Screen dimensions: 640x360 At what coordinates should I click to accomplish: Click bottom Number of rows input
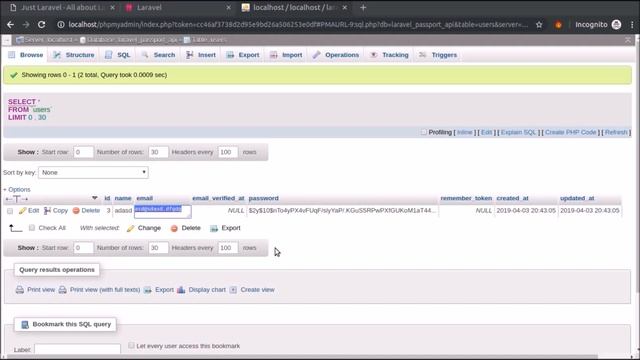click(x=158, y=248)
